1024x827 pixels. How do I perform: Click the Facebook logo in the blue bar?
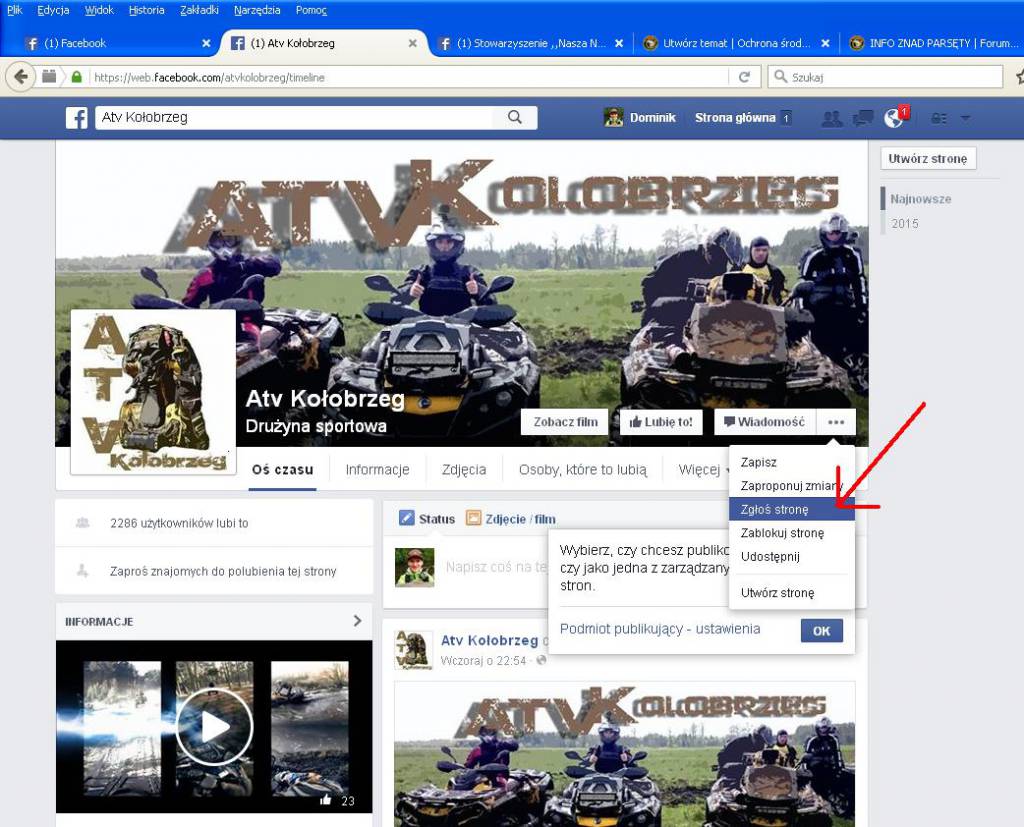(76, 118)
